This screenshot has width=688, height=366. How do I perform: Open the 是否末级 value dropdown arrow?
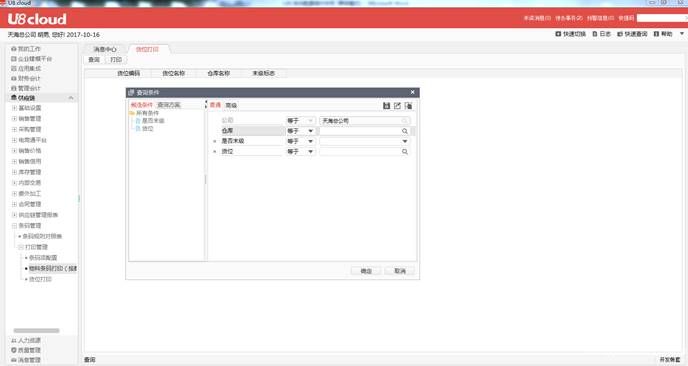405,141
